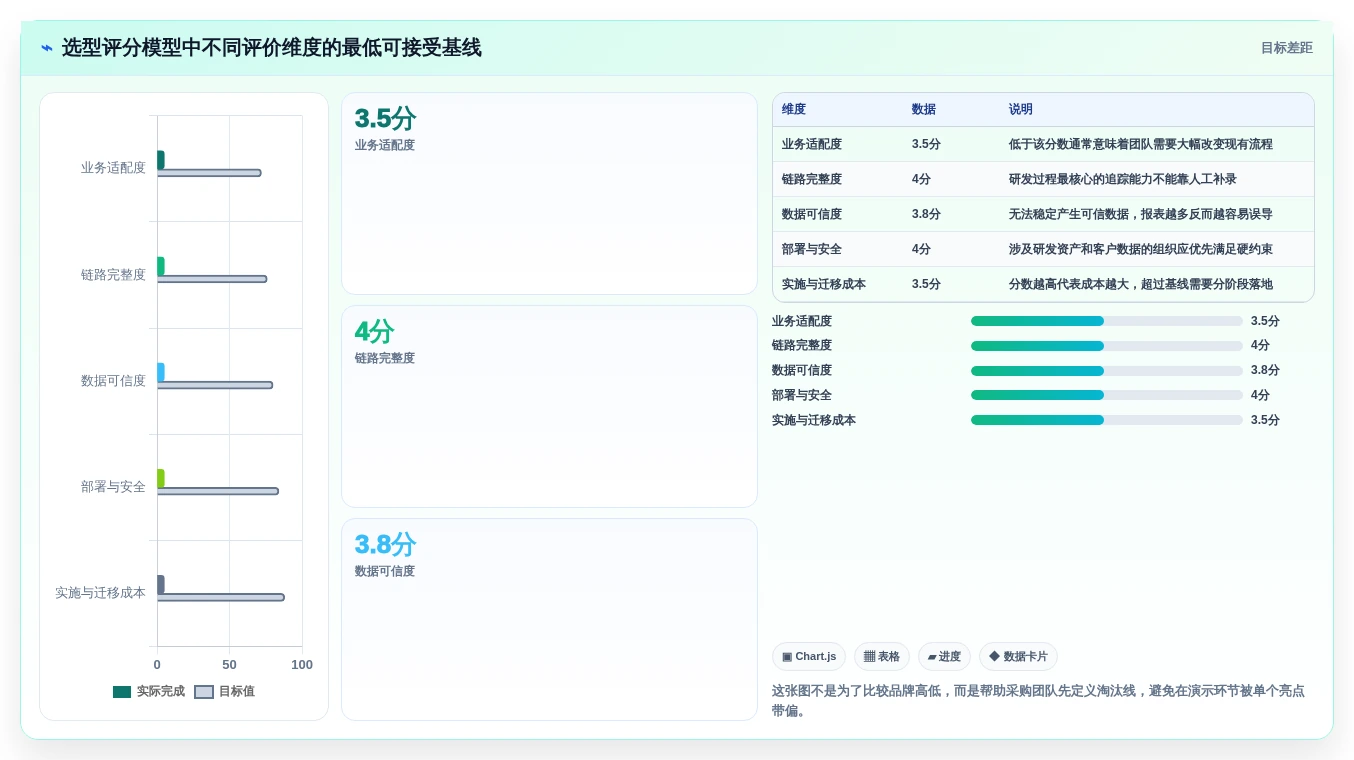Click the 部署与安全 progress bar
1354x760 pixels.
[1106, 395]
